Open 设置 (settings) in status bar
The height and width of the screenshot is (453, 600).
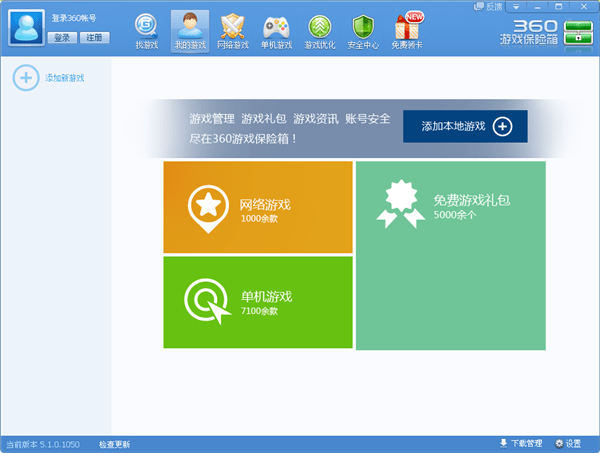[568, 444]
